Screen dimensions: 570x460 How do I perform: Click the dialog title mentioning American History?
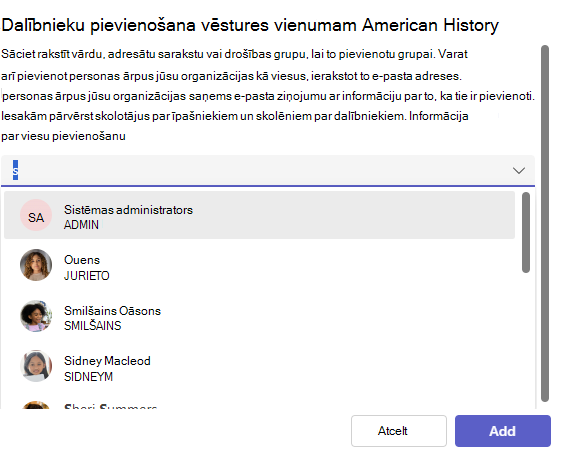[250, 25]
